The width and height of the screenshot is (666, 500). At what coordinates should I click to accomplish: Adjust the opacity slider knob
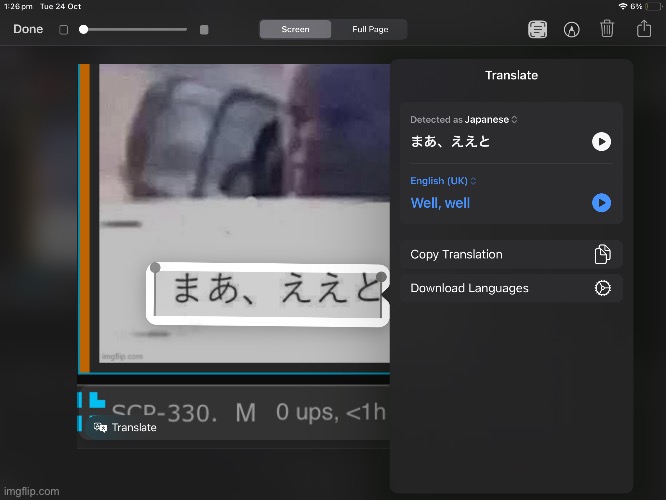tap(84, 29)
